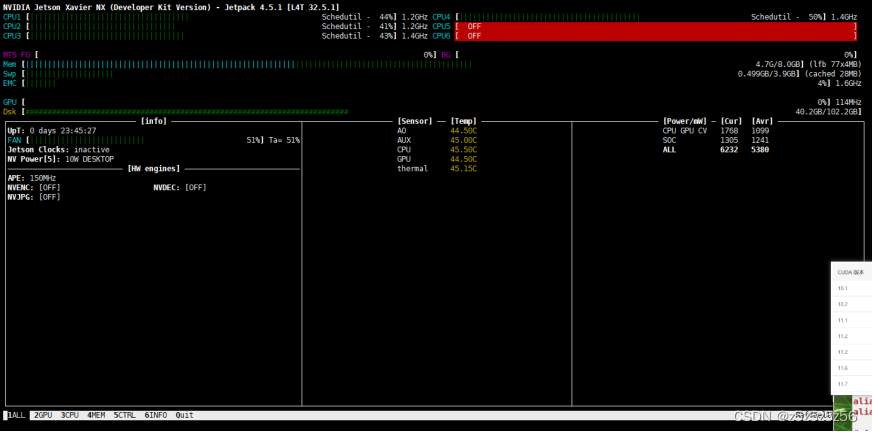Click the Dsk usage bar
Screen dimensions: 873x432
point(185,112)
